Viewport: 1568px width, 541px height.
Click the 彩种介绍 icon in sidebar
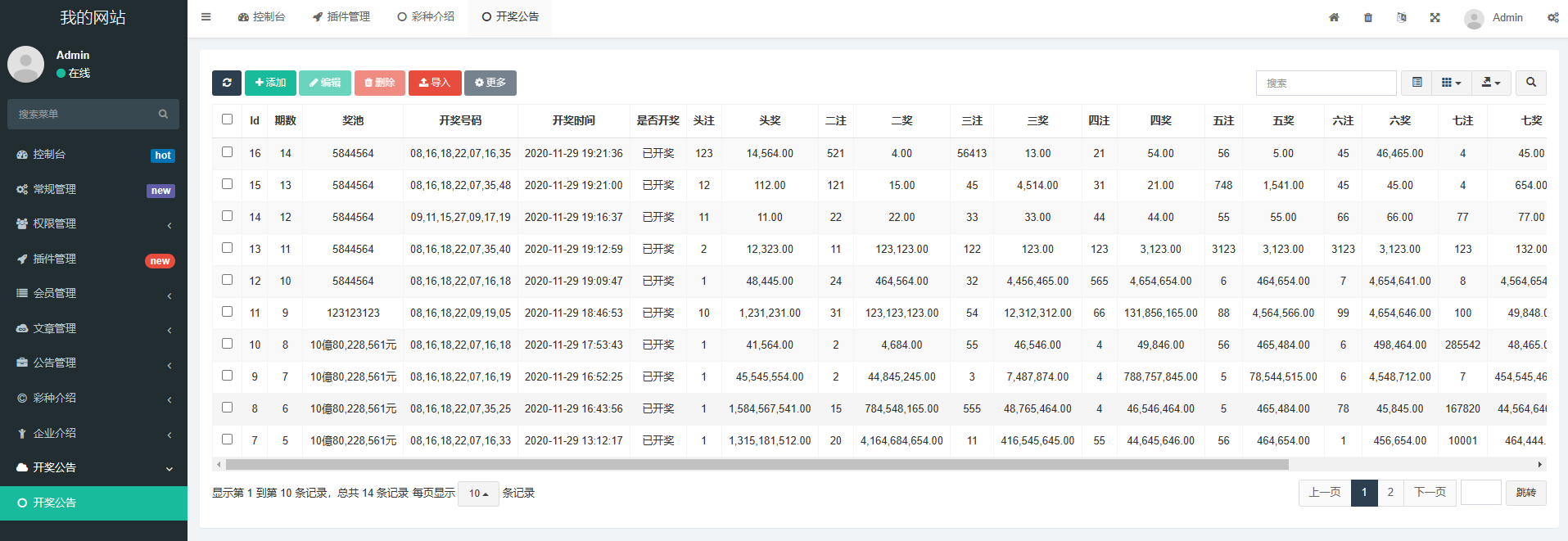point(22,398)
